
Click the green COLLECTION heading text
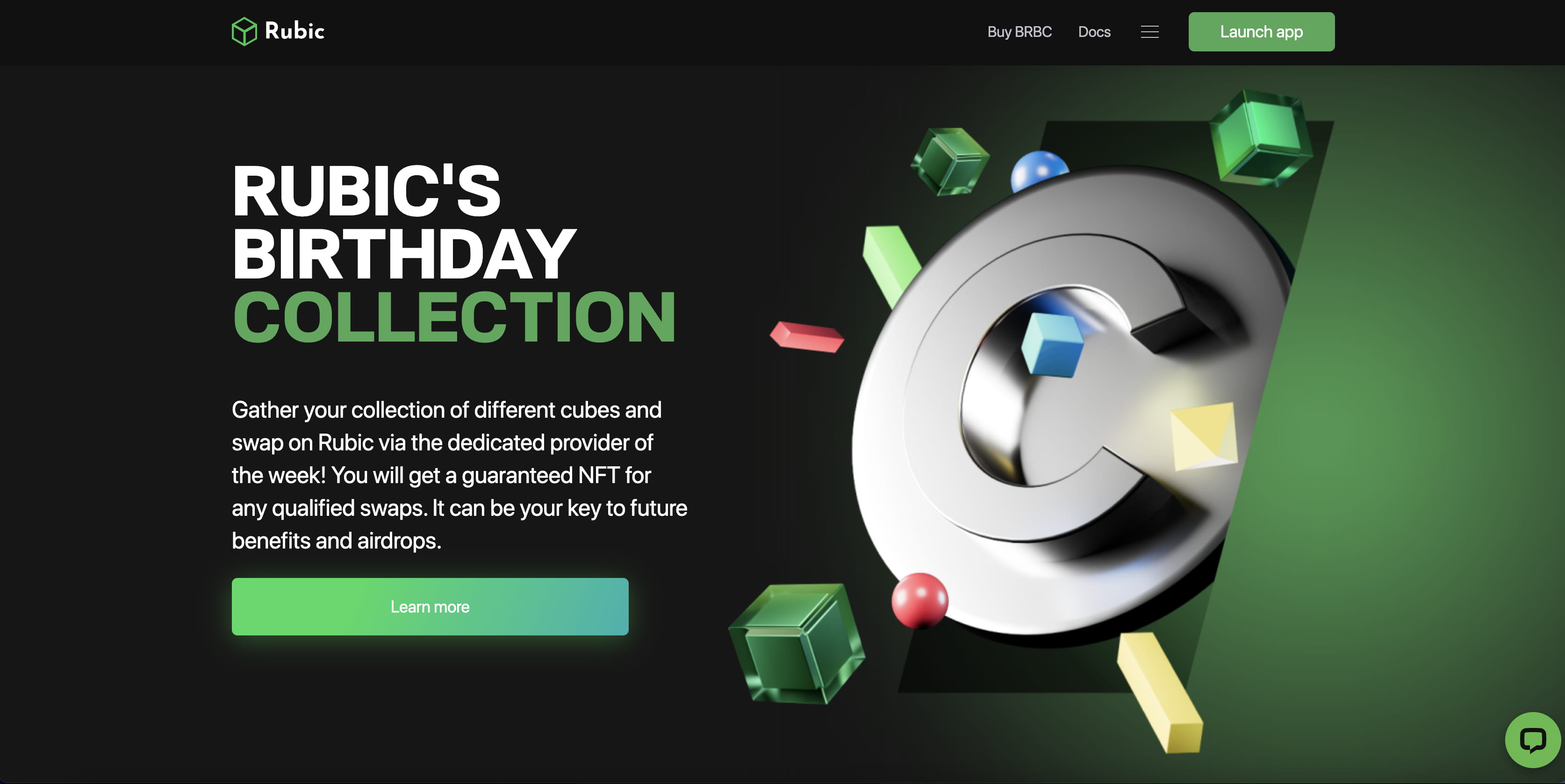pyautogui.click(x=454, y=317)
